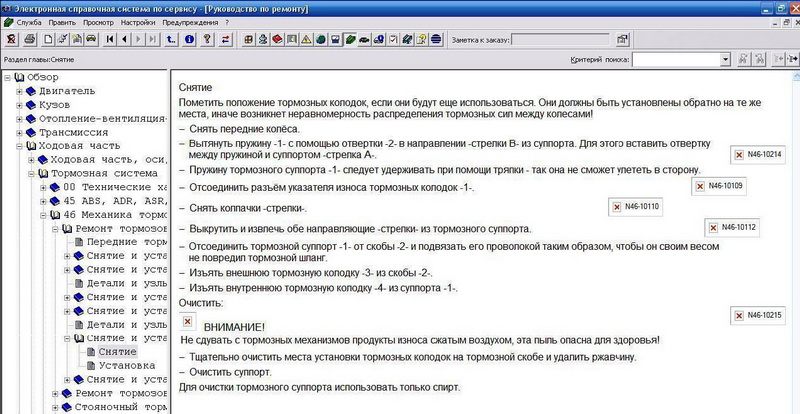Viewport: 800px width, 414px height.
Task: Click the pressed green book icon
Action: click(349, 39)
